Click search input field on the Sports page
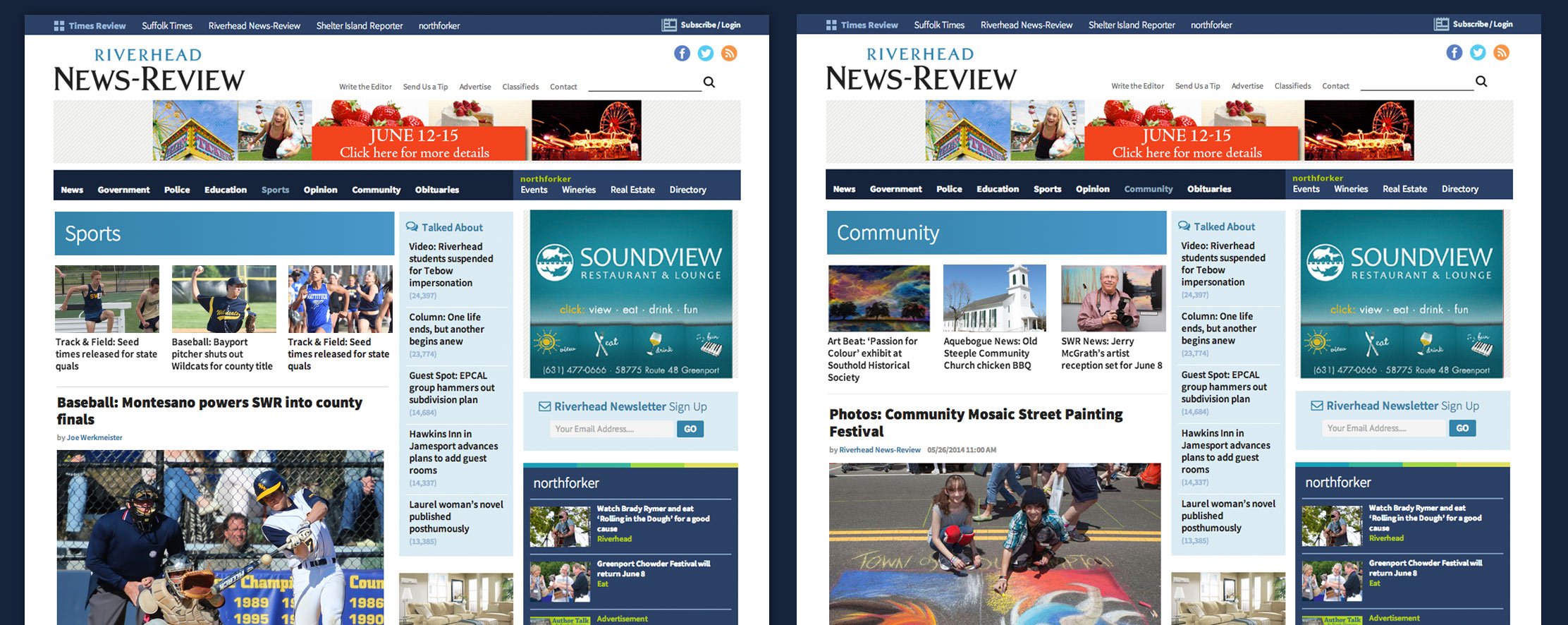 tap(644, 84)
